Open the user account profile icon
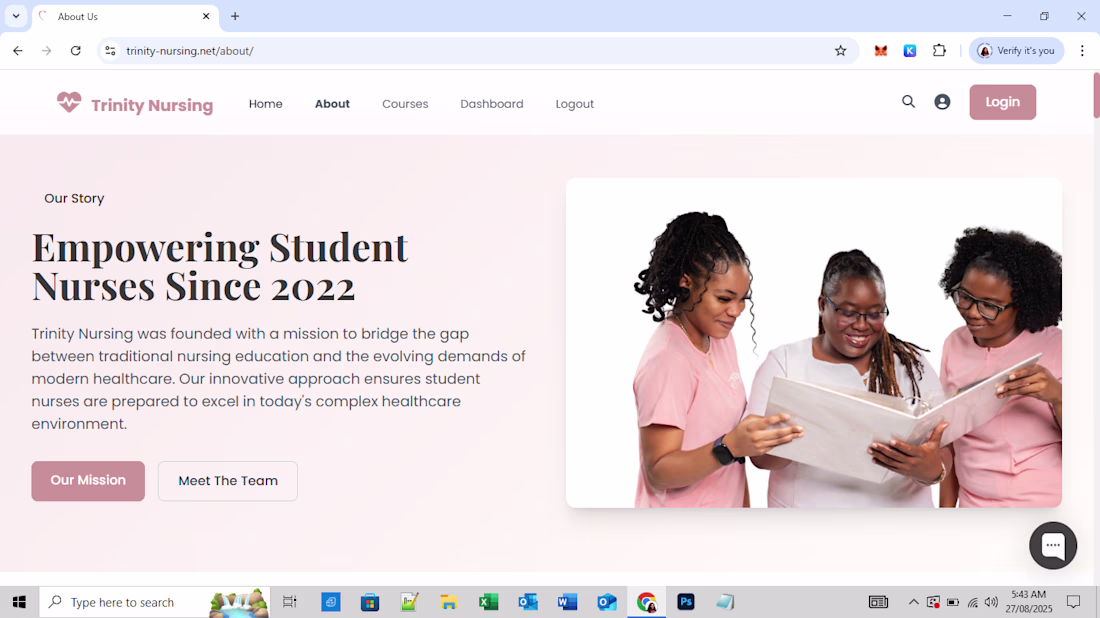This screenshot has width=1100, height=618. tap(942, 102)
